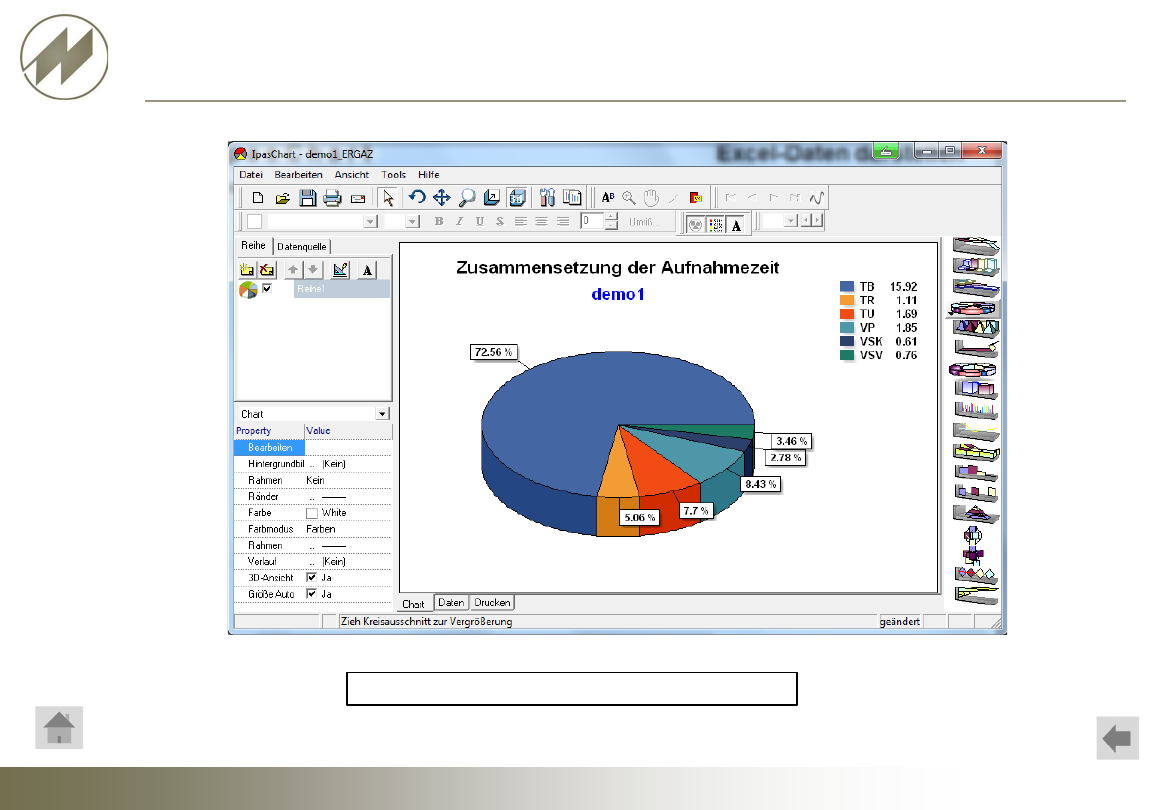
Task: Click the White Farbe color swatch
Action: [312, 513]
